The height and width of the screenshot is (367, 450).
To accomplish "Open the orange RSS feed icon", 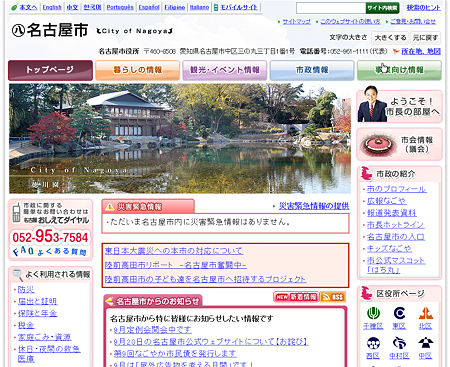I will 333,297.
